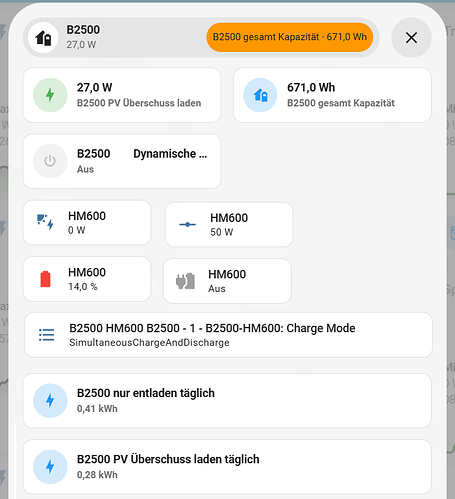The image size is (455, 499).
Task: Toggle the B2500 Dynamische card
Action: [x=122, y=161]
